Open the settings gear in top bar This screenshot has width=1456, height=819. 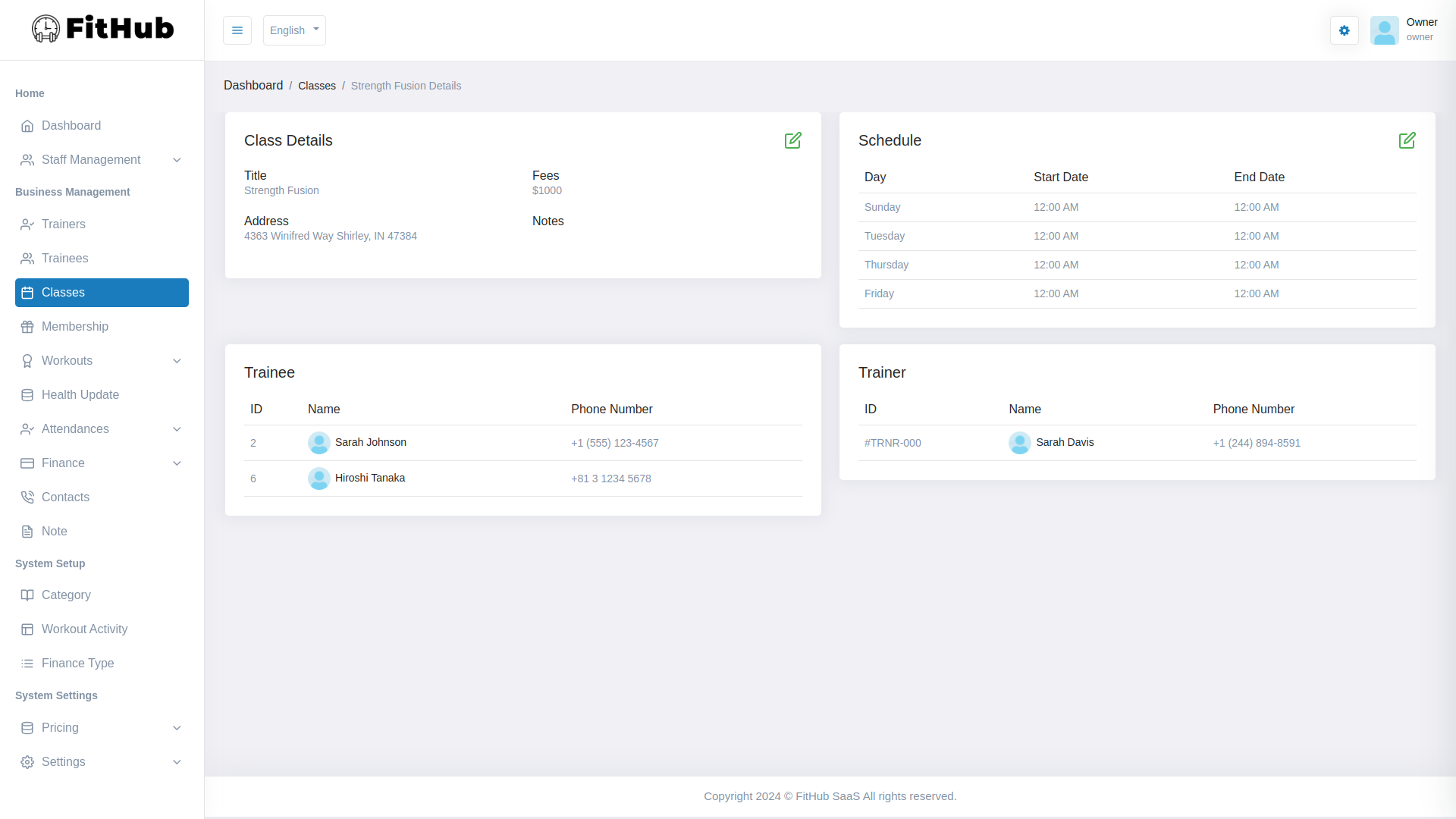pos(1344,30)
